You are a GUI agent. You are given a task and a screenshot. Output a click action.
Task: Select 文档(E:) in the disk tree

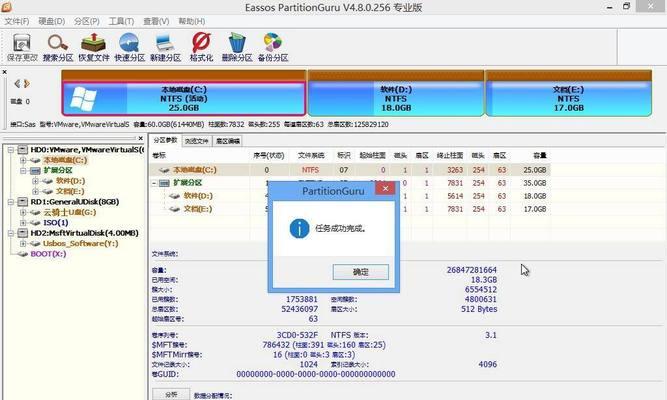click(x=70, y=191)
